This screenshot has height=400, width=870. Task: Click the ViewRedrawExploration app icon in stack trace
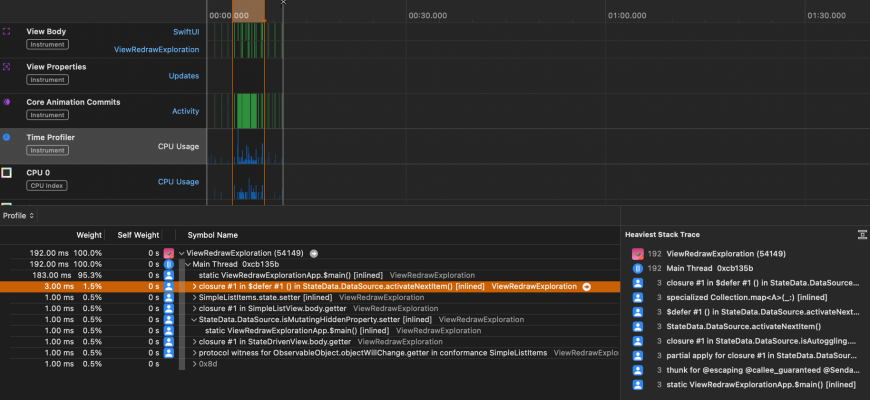point(635,254)
